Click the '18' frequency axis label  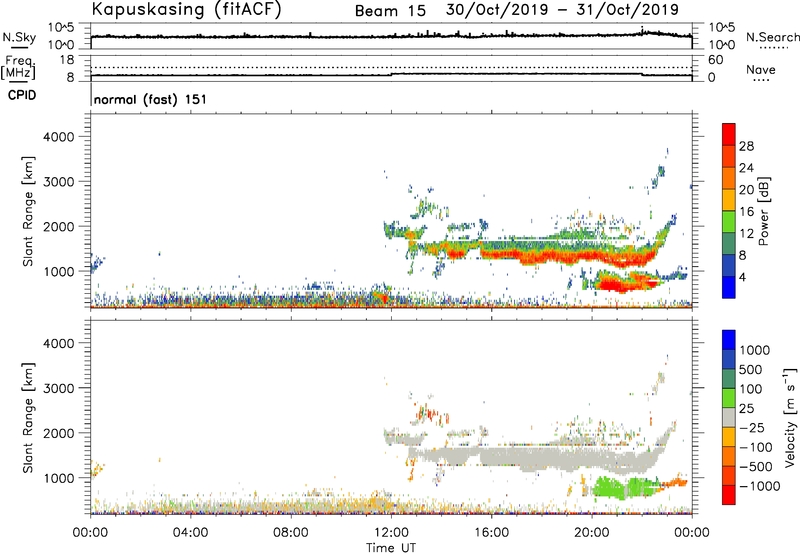click(66, 60)
